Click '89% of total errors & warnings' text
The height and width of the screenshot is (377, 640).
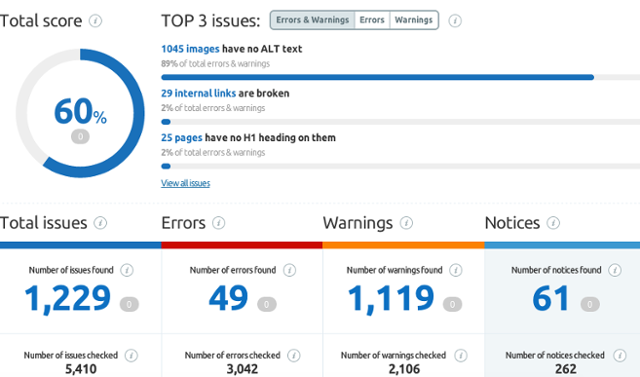[216, 64]
